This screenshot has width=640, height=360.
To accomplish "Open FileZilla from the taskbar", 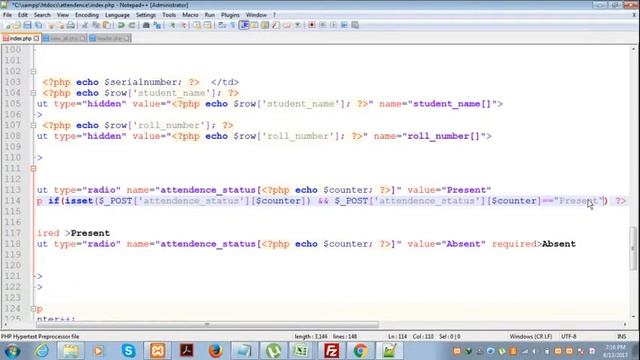I will pos(331,351).
